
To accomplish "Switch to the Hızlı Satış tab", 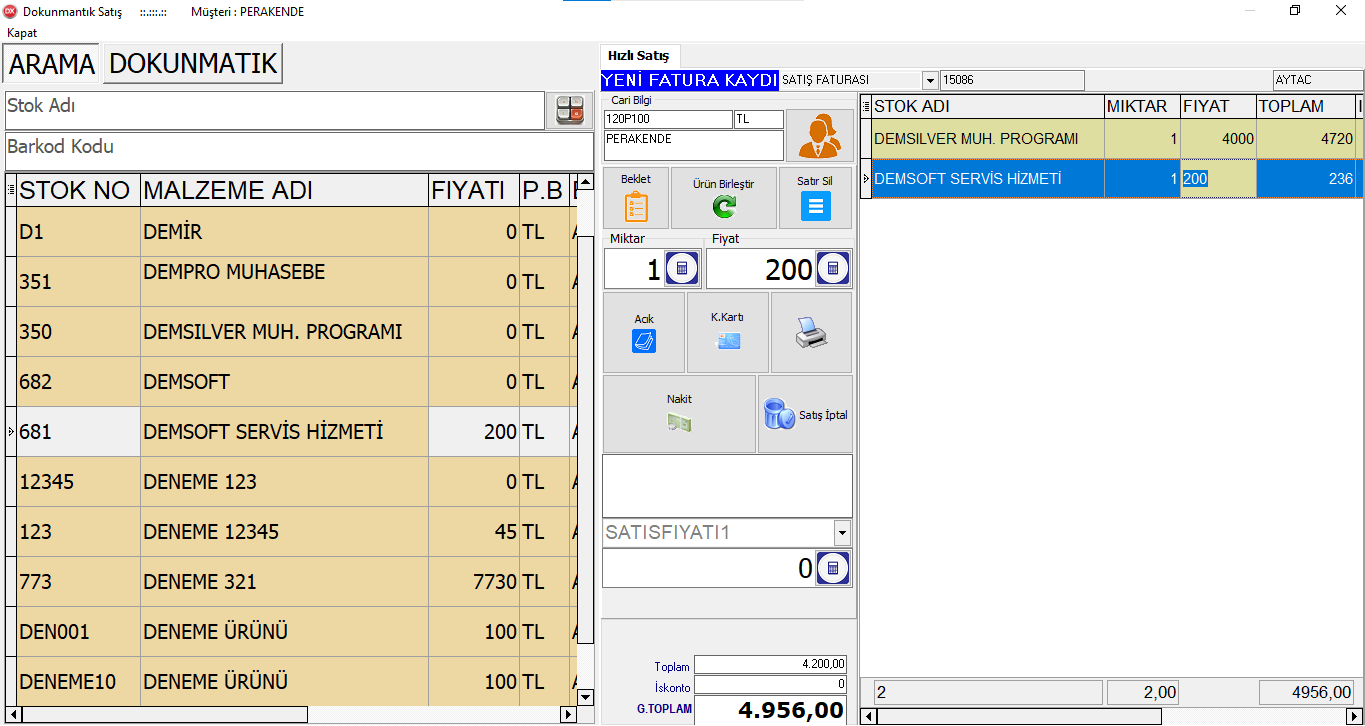I will (x=638, y=56).
